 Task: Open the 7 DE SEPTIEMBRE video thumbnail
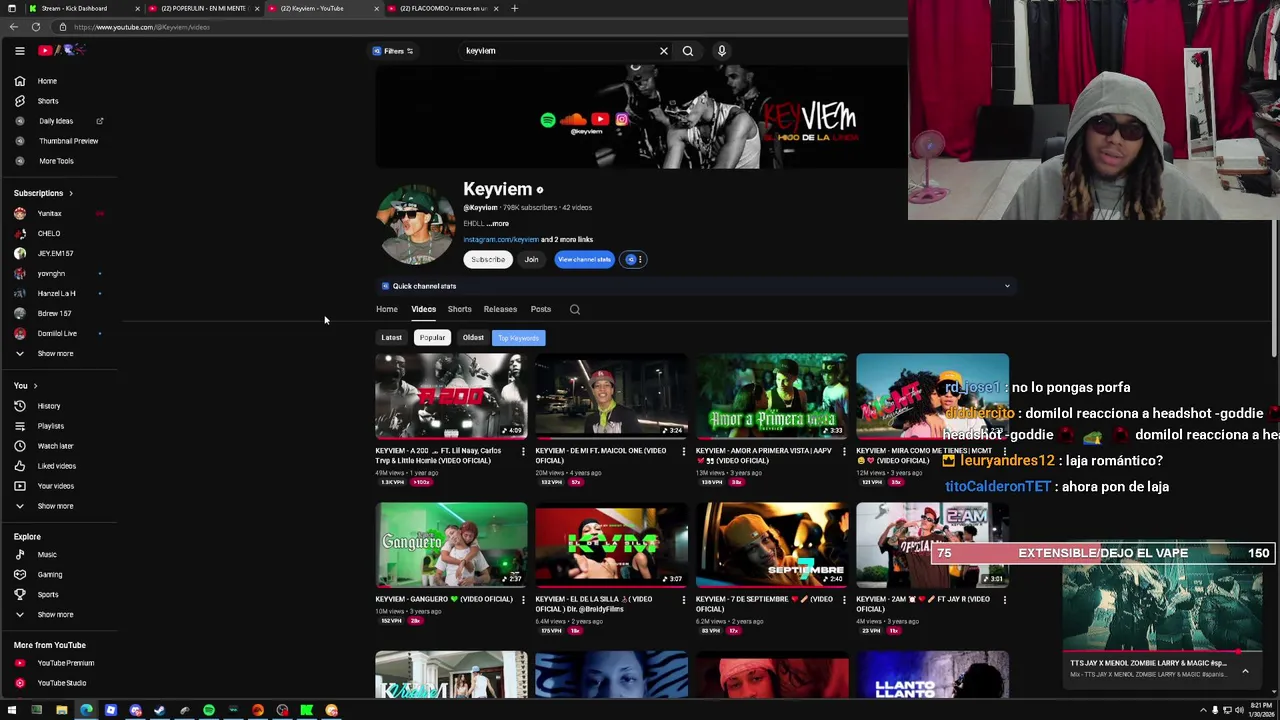click(x=772, y=545)
